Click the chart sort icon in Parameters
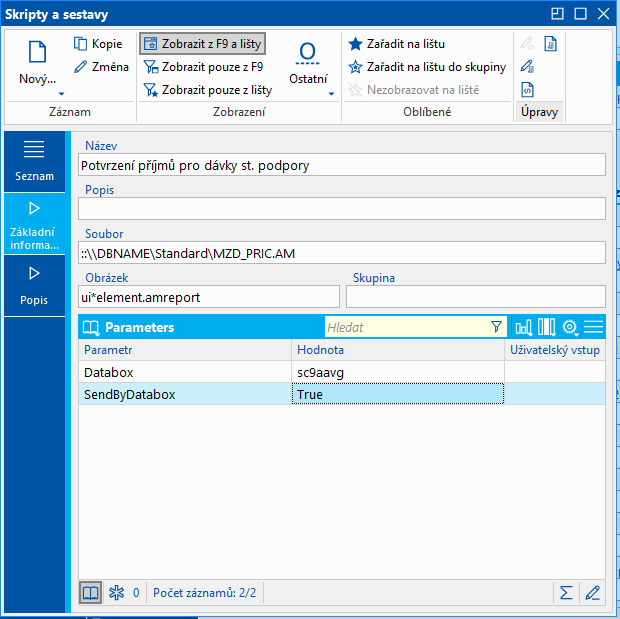Image resolution: width=620 pixels, height=619 pixels. click(x=524, y=327)
